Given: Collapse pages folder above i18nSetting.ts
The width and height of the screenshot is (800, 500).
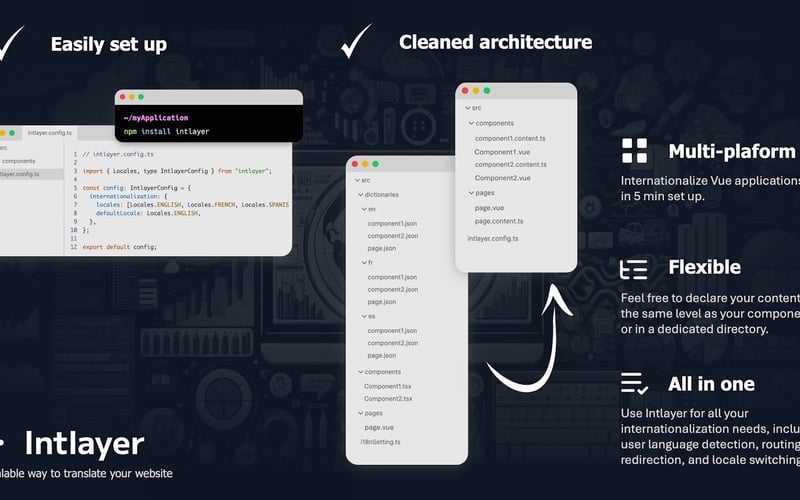Looking at the screenshot, I should [361, 413].
